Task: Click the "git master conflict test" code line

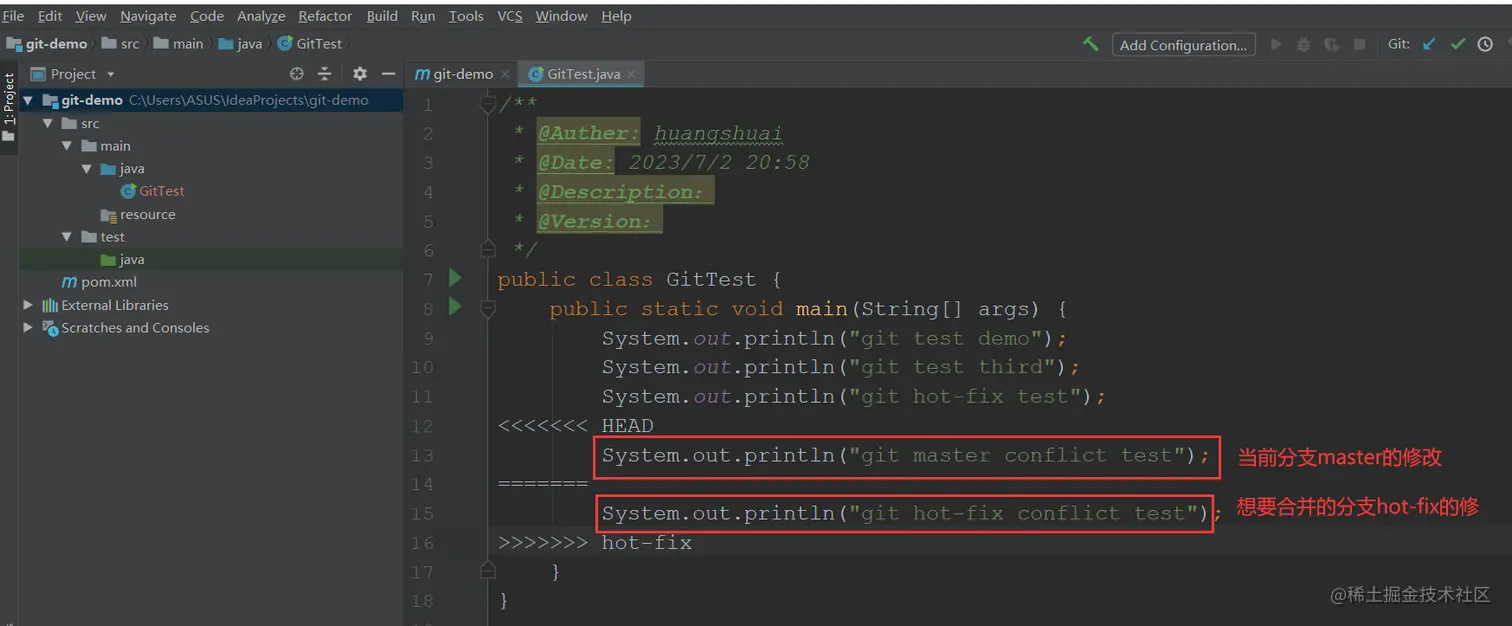Action: click(905, 456)
